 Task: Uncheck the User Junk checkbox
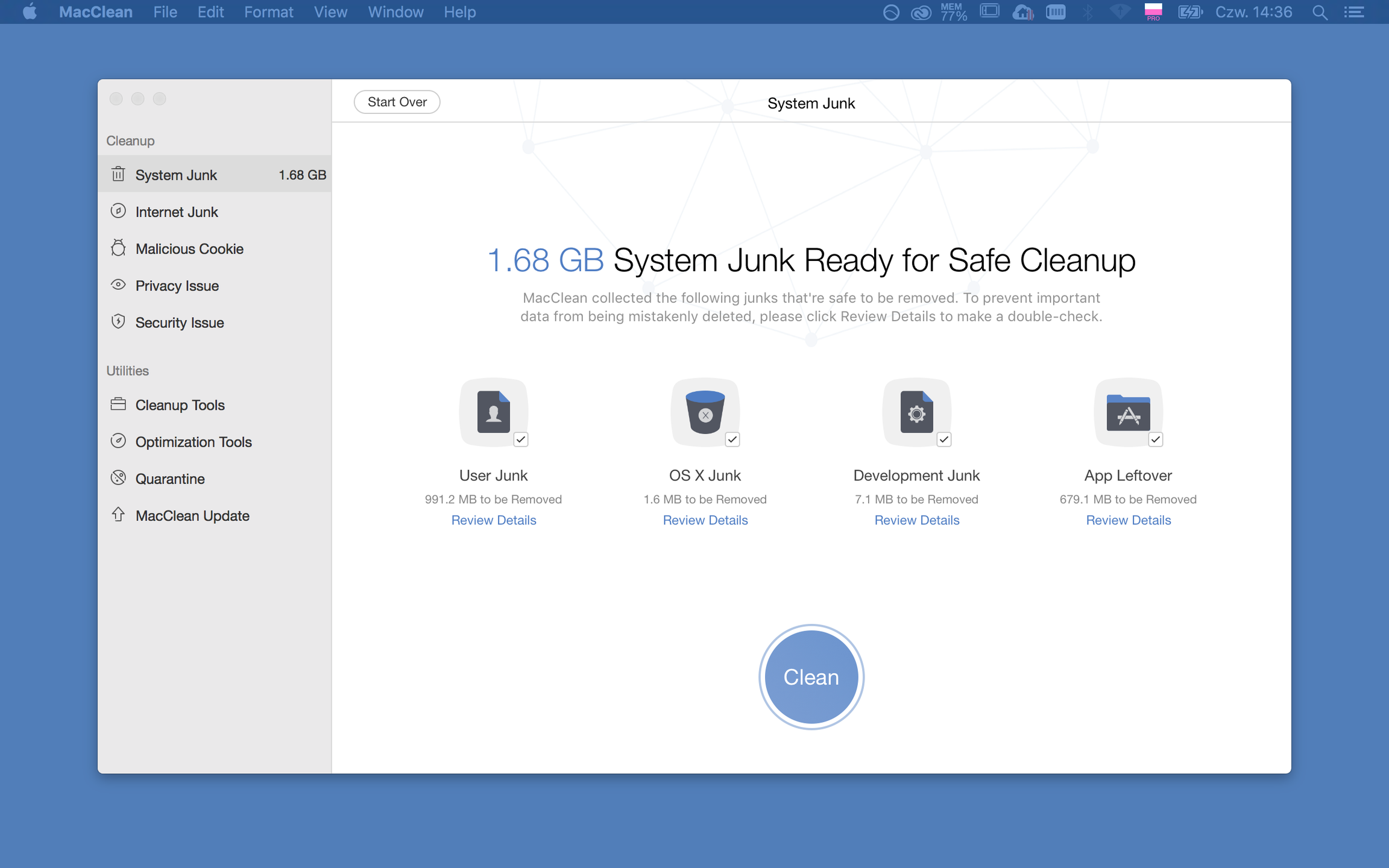pos(521,439)
